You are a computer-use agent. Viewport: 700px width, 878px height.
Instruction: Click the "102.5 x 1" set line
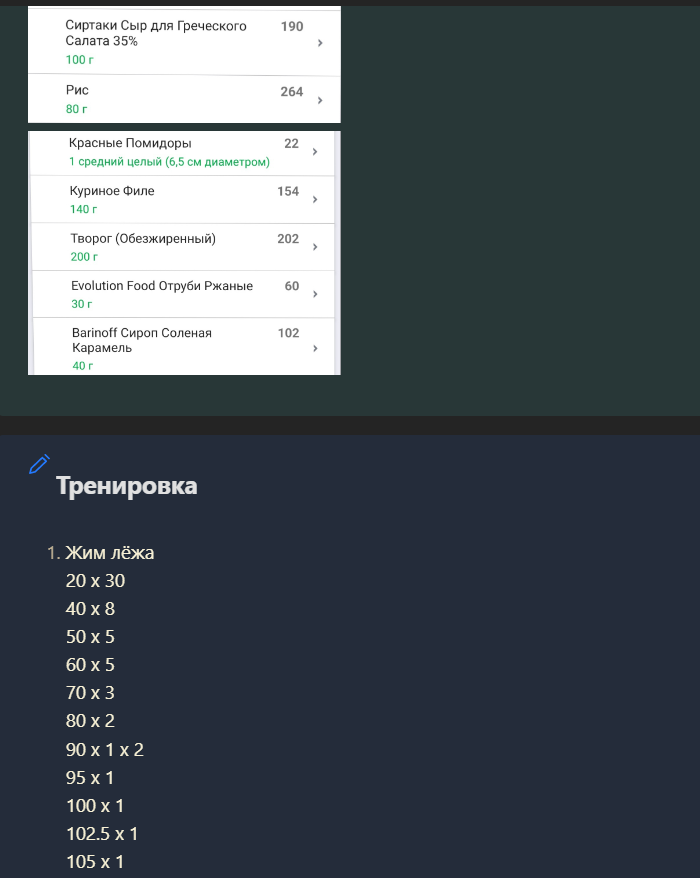tap(102, 834)
